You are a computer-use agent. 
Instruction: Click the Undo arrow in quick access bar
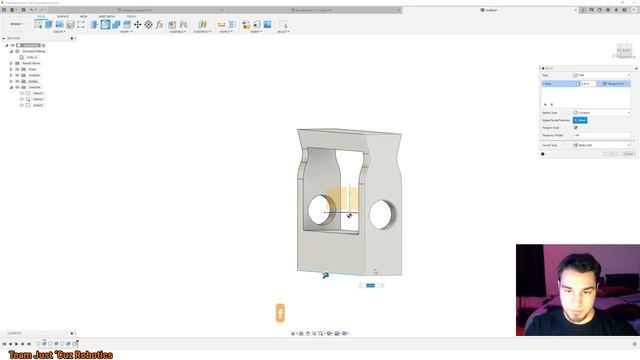tap(32, 10)
